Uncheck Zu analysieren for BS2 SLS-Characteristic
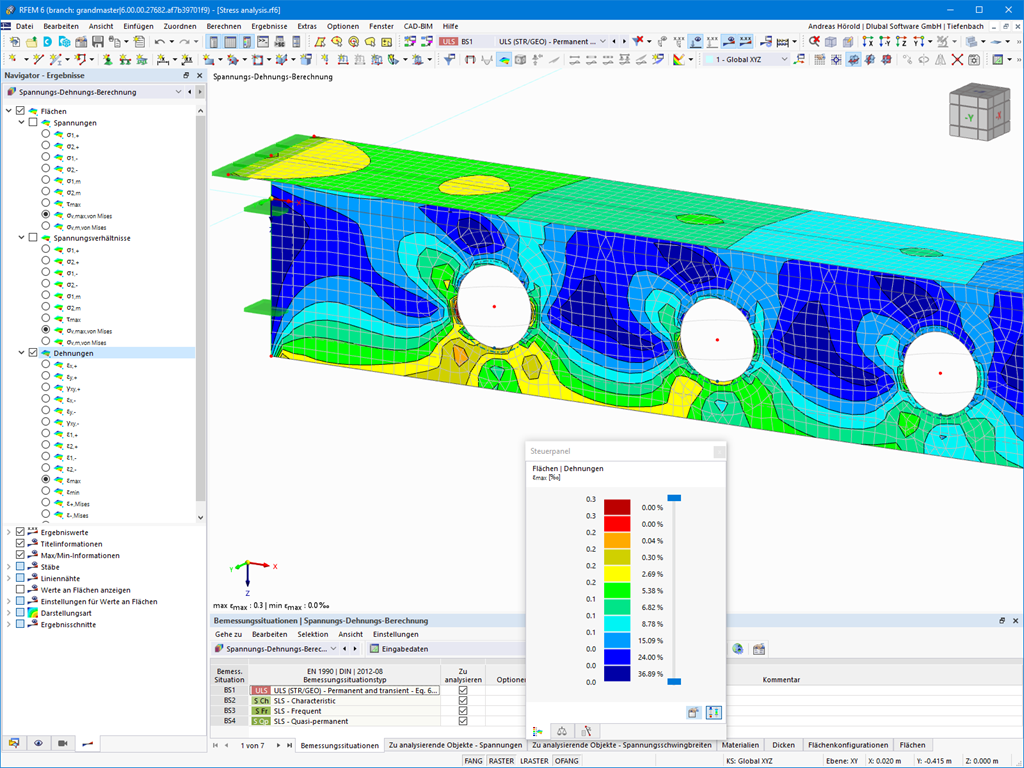1024x768 pixels. click(464, 700)
